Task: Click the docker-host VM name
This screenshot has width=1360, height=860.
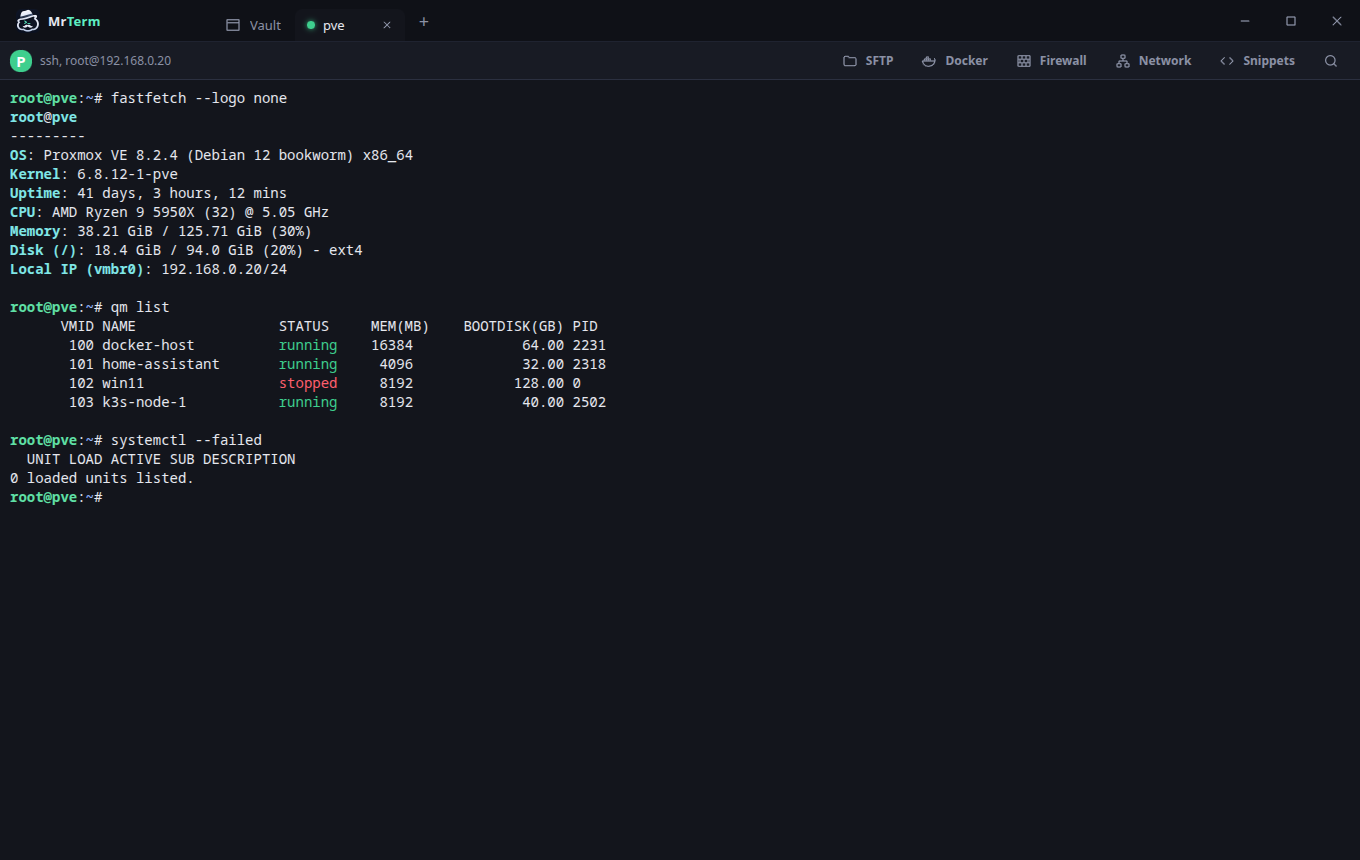Action: point(148,345)
